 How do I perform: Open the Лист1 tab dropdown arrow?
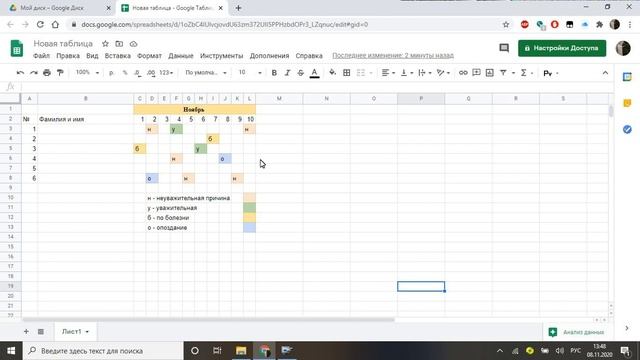[87, 332]
